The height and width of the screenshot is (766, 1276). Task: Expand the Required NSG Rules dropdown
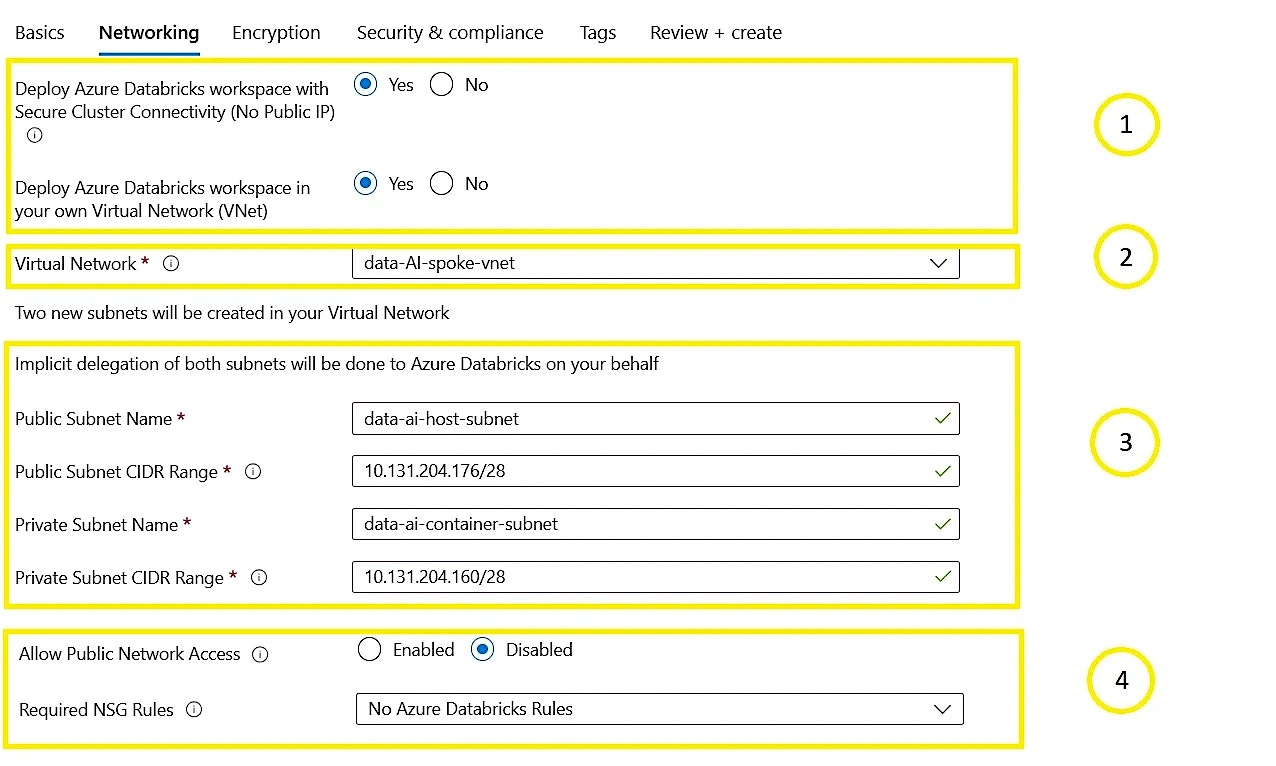tap(659, 709)
